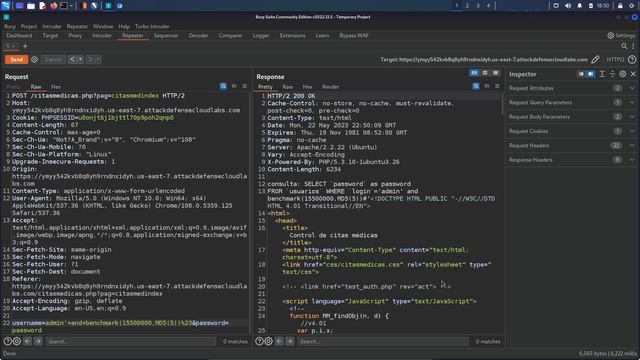This screenshot has width=640, height=360.
Task: Click the HTTP/2 protocol label
Action: click(615, 60)
